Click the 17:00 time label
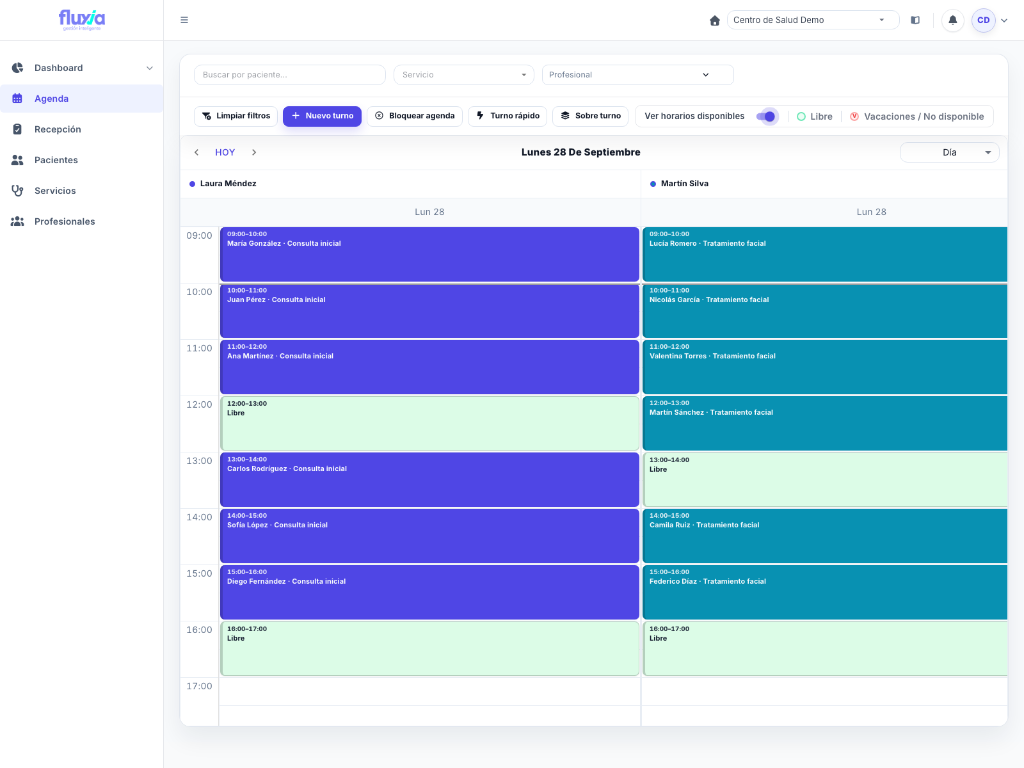This screenshot has width=1024, height=768. pyautogui.click(x=199, y=686)
